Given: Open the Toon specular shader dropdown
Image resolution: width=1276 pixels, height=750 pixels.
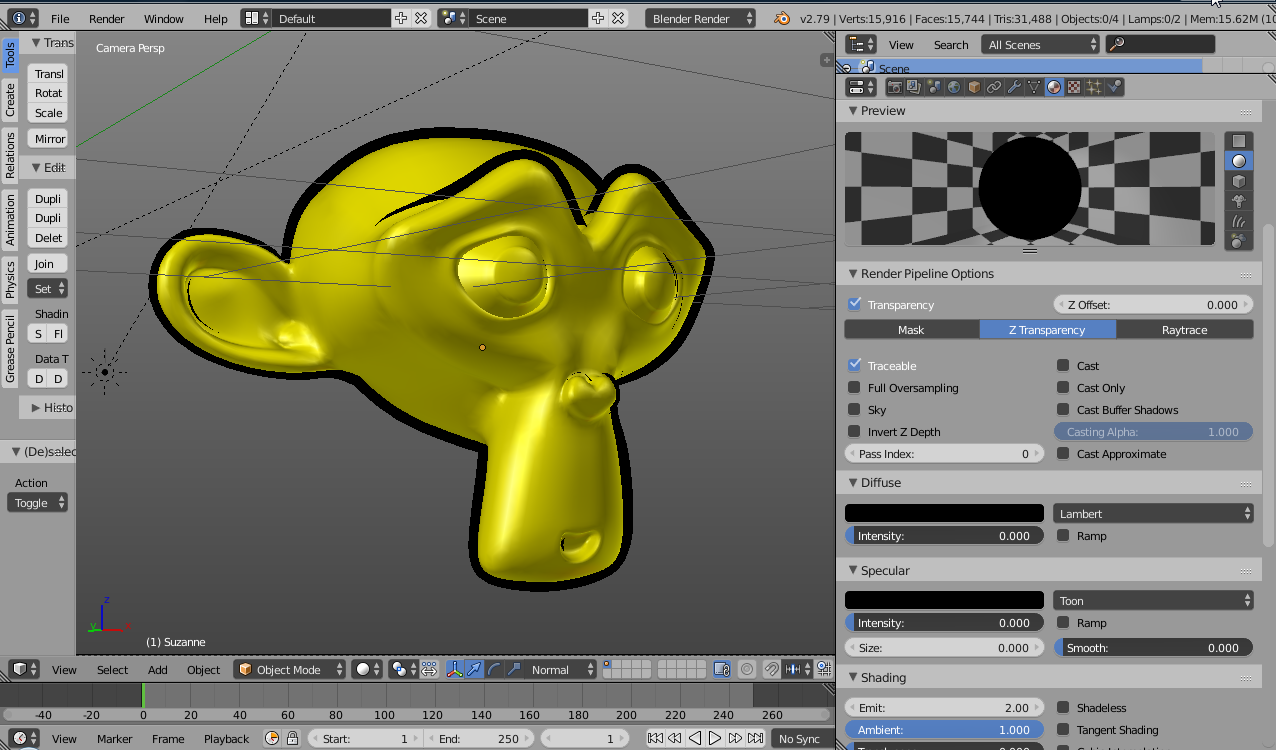Looking at the screenshot, I should click(x=1153, y=600).
